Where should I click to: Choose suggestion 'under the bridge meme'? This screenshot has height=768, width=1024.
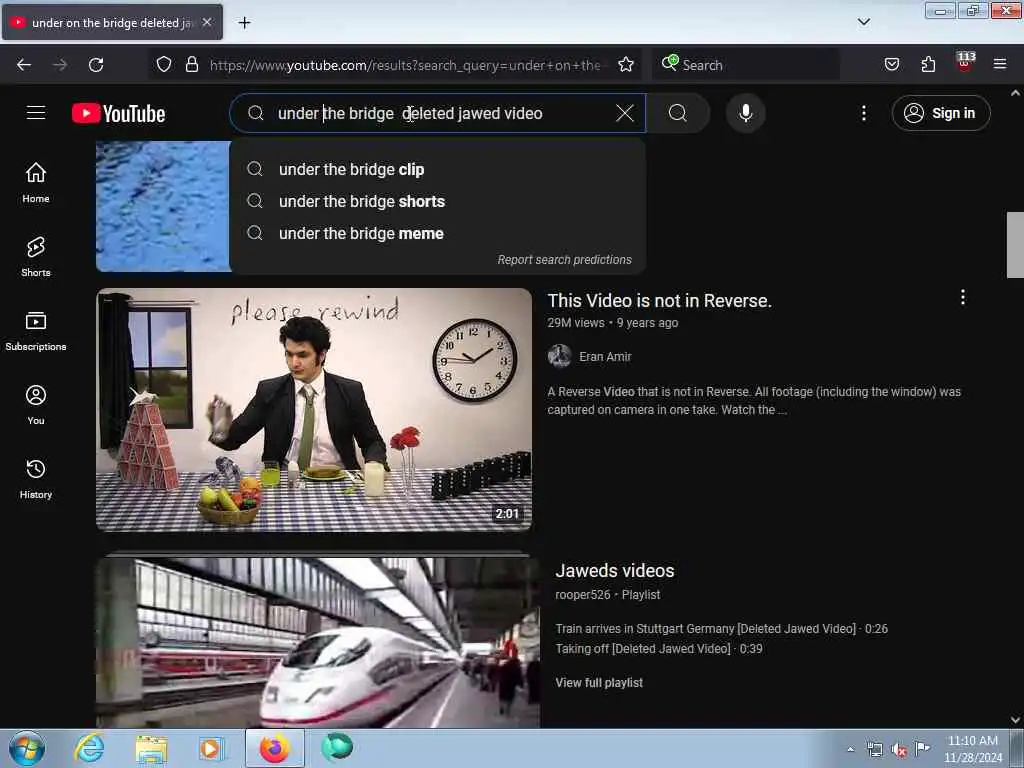(438, 233)
